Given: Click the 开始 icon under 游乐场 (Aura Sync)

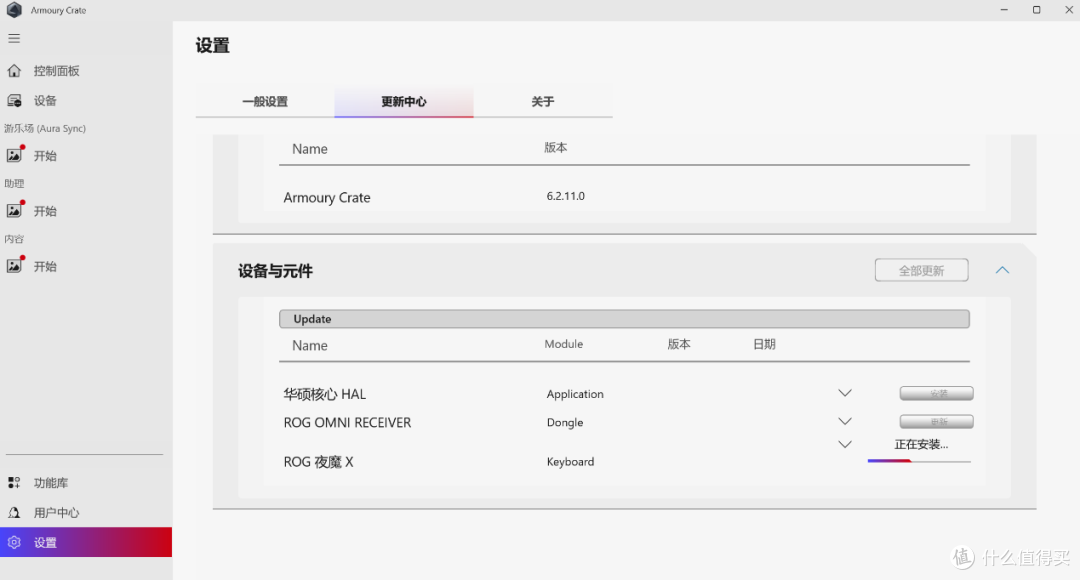Looking at the screenshot, I should (14, 154).
